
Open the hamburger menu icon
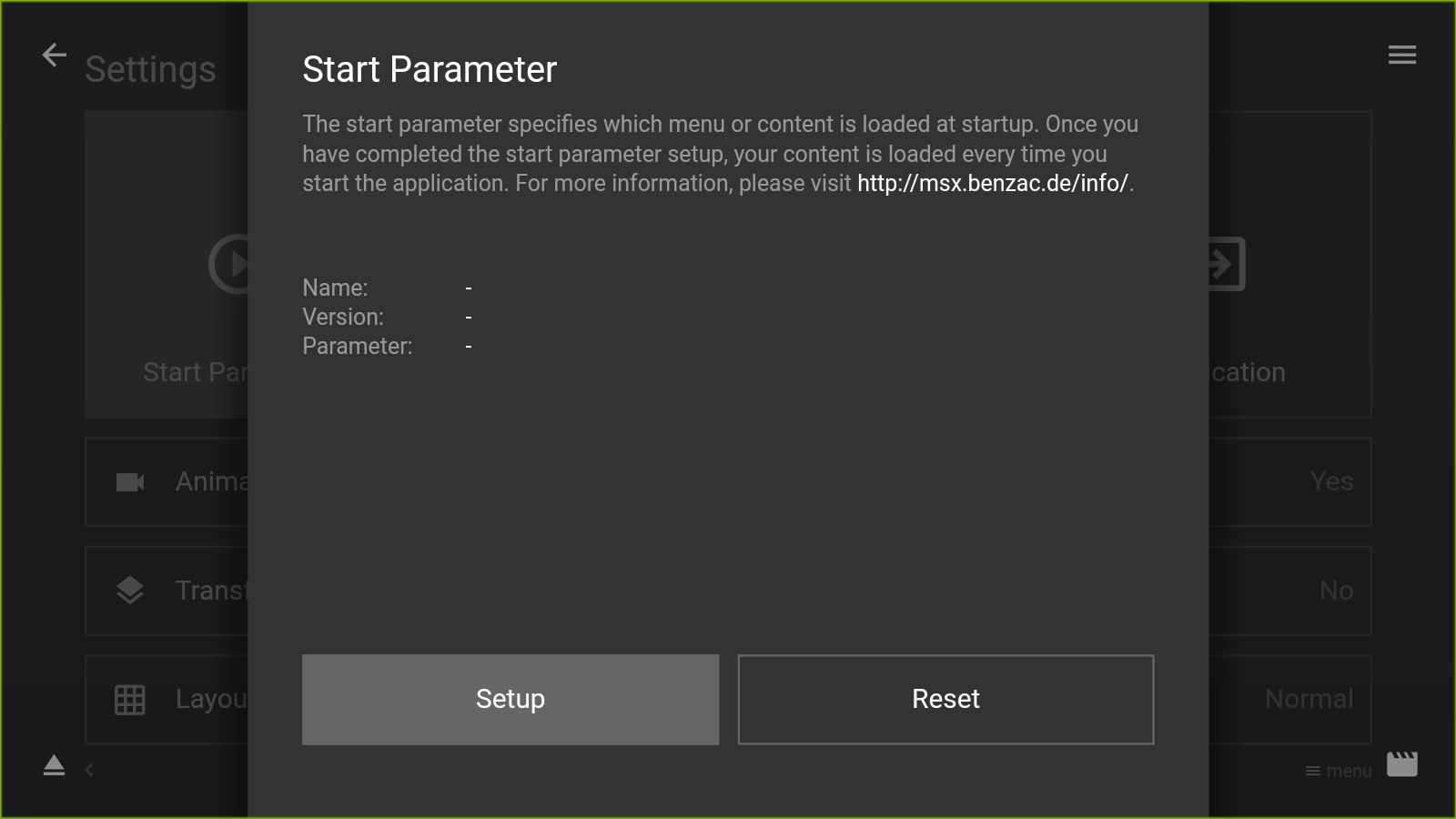pyautogui.click(x=1401, y=56)
